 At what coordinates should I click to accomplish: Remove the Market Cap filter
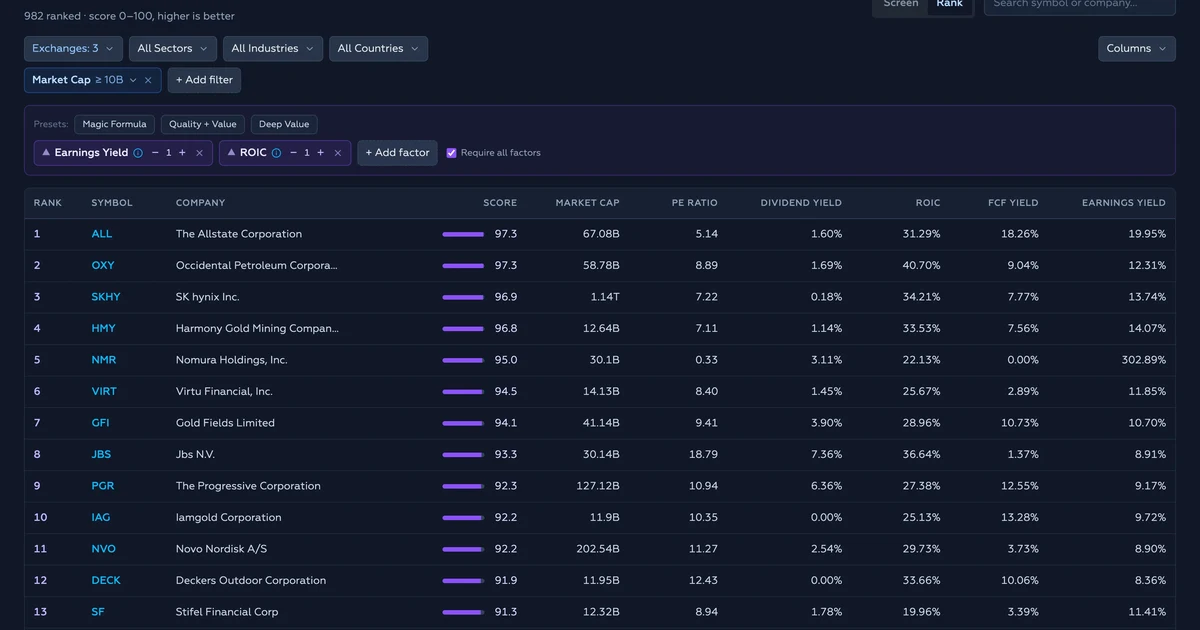pos(148,80)
